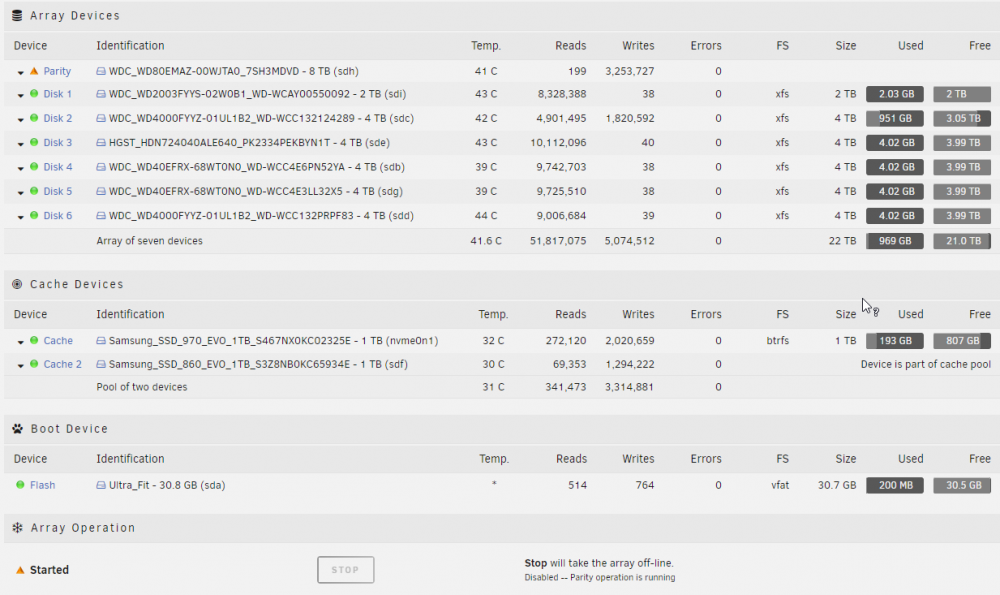The height and width of the screenshot is (595, 1000).
Task: Open the Disk 2 settings link
Action: click(57, 118)
